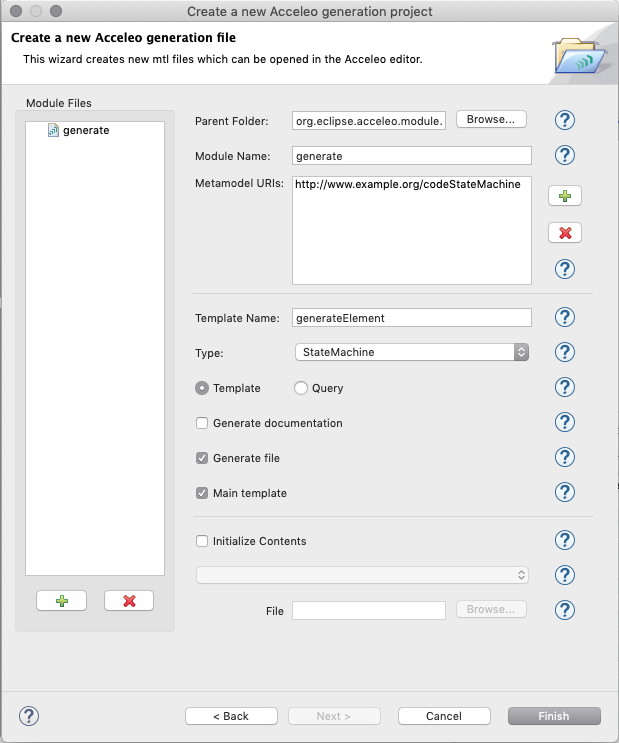619x743 pixels.
Task: Enable the Generate documentation checkbox
Action: (x=203, y=423)
